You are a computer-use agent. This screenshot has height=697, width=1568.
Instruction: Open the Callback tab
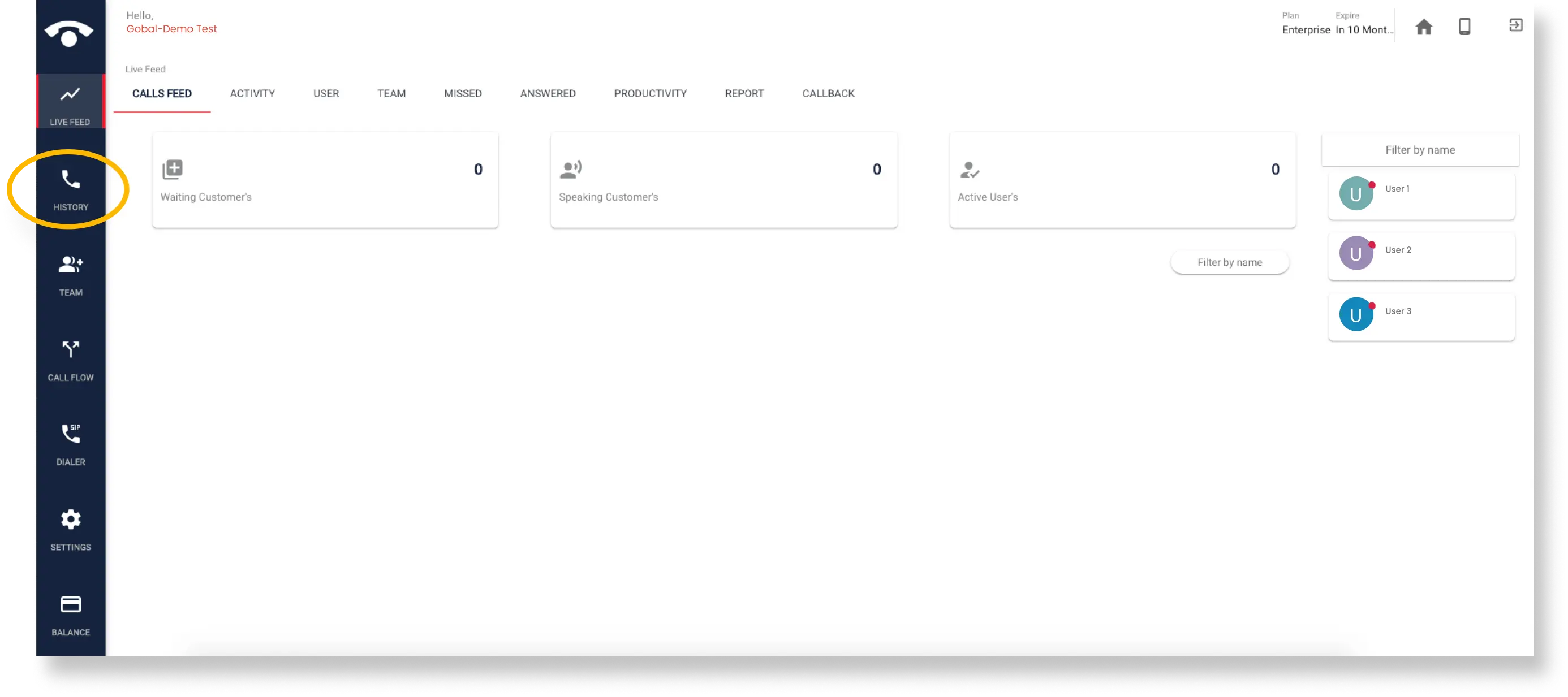pyautogui.click(x=829, y=93)
